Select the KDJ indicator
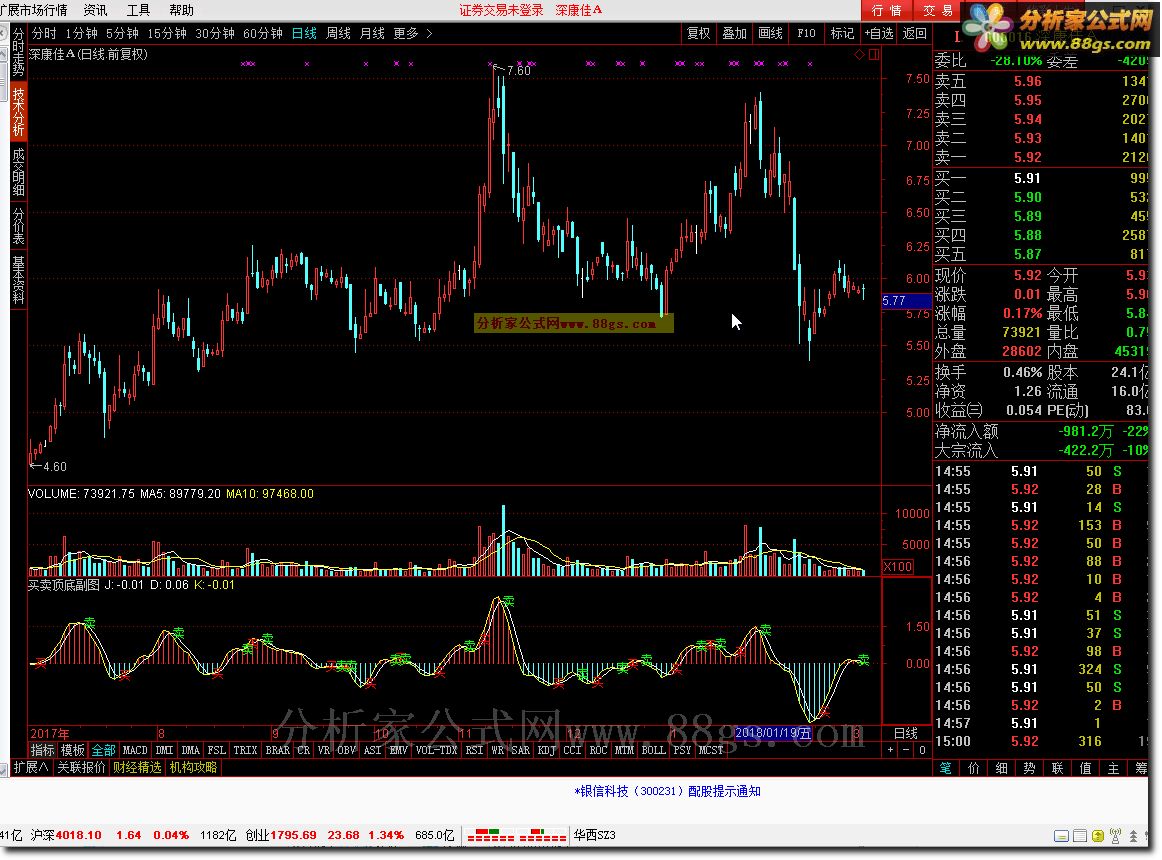This screenshot has height=860, width=1162. point(546,750)
